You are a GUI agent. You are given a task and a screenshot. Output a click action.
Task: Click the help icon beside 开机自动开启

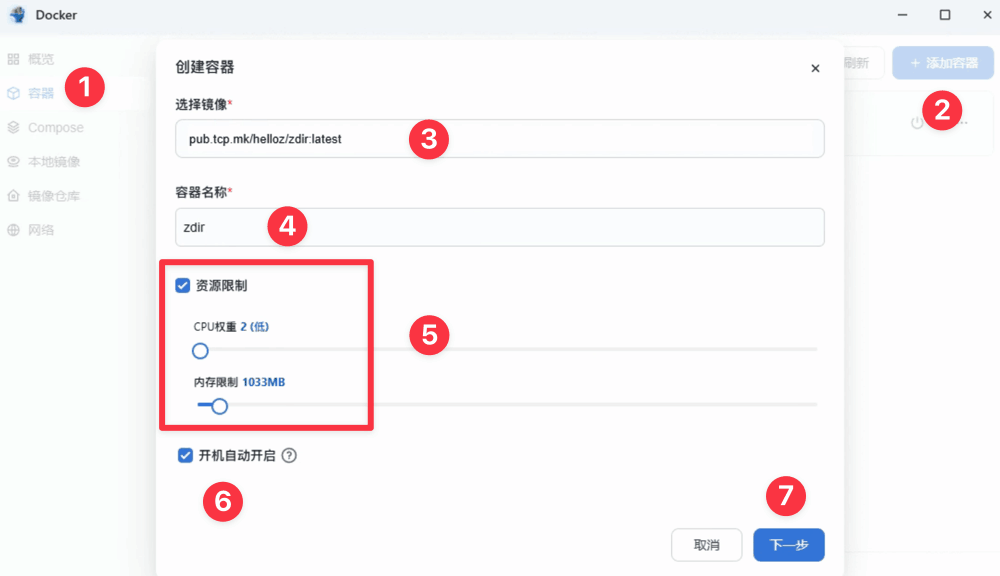coord(289,456)
